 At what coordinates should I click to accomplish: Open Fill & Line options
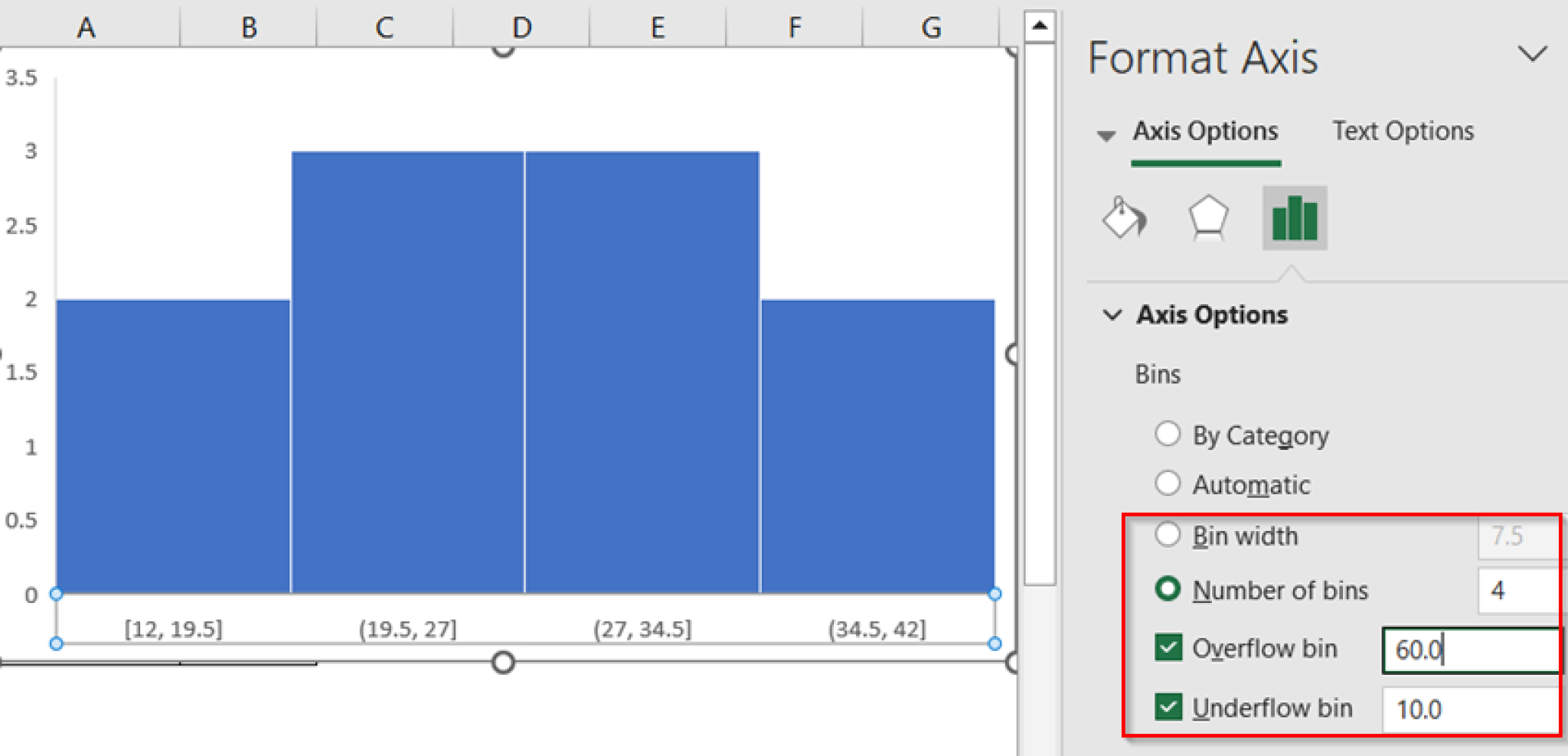pyautogui.click(x=1123, y=218)
